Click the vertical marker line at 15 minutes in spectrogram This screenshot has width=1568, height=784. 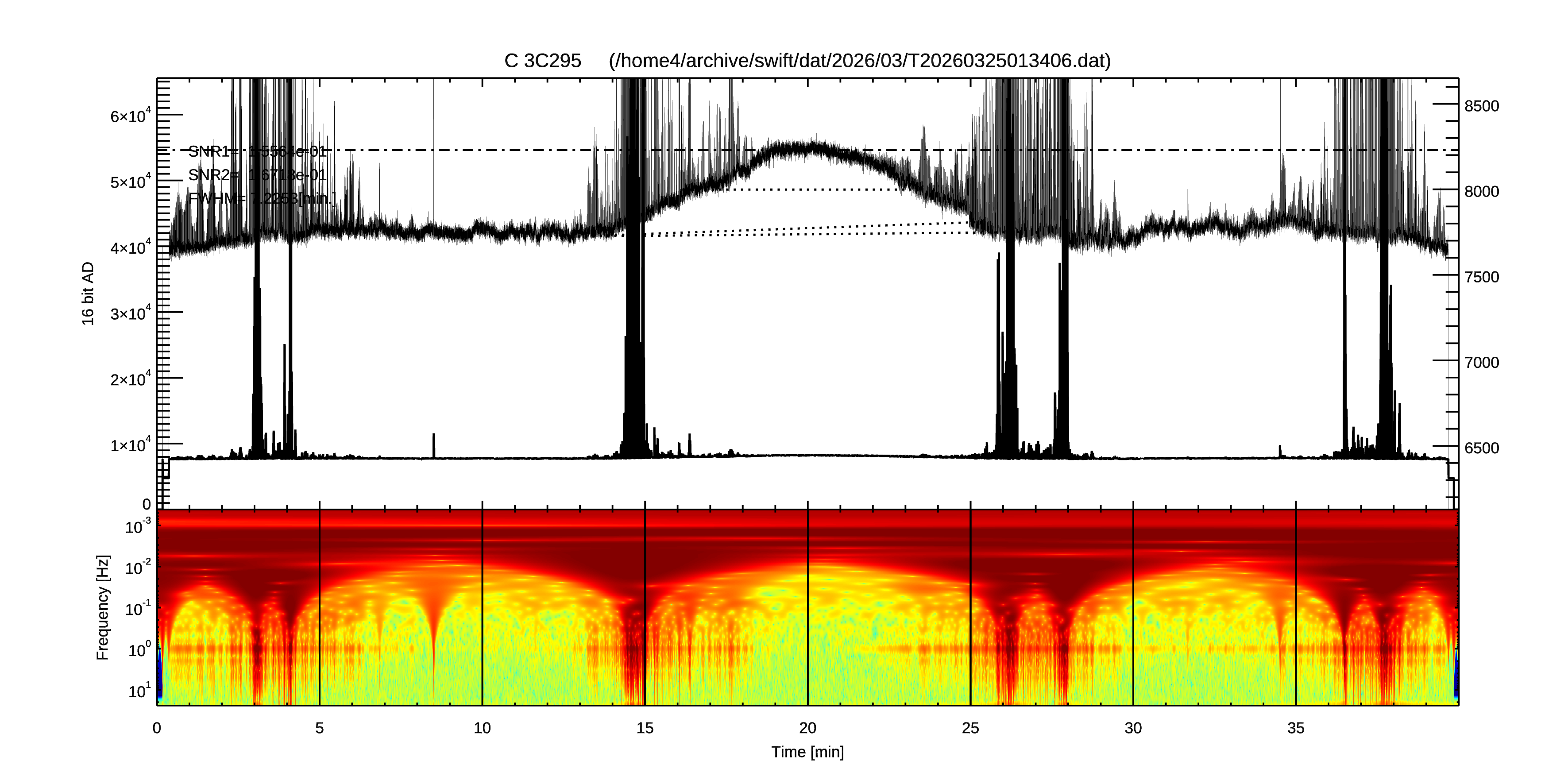click(x=645, y=609)
